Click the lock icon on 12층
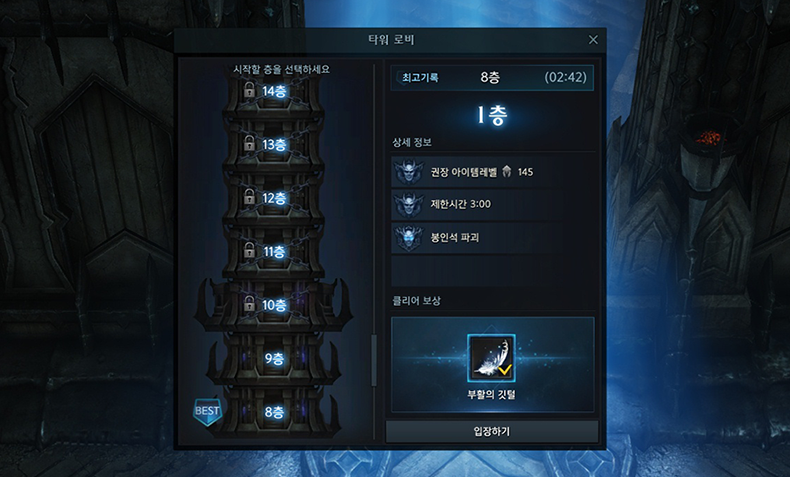This screenshot has height=477, width=790. [x=249, y=197]
